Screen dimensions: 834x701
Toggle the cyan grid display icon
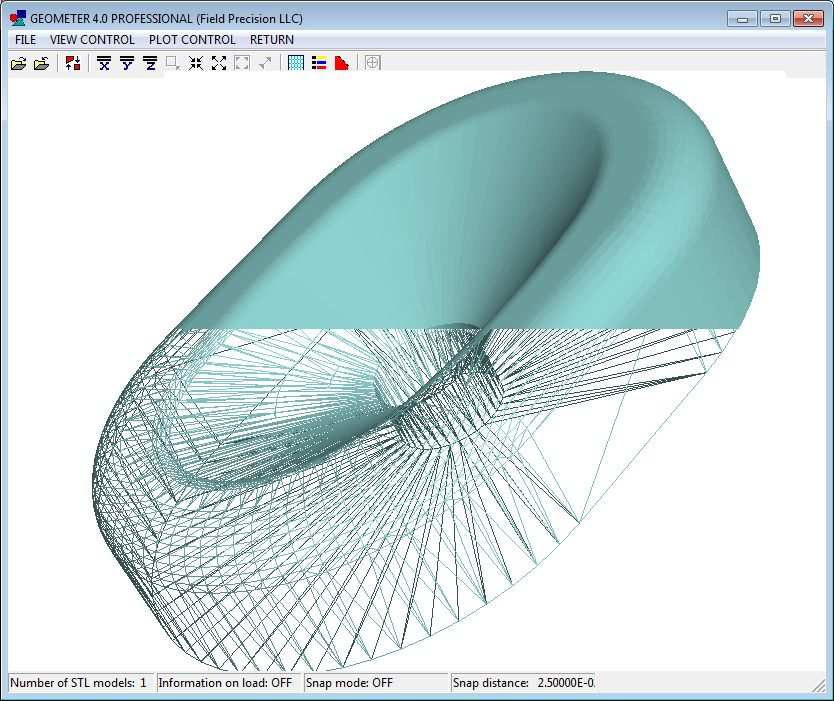tap(296, 64)
